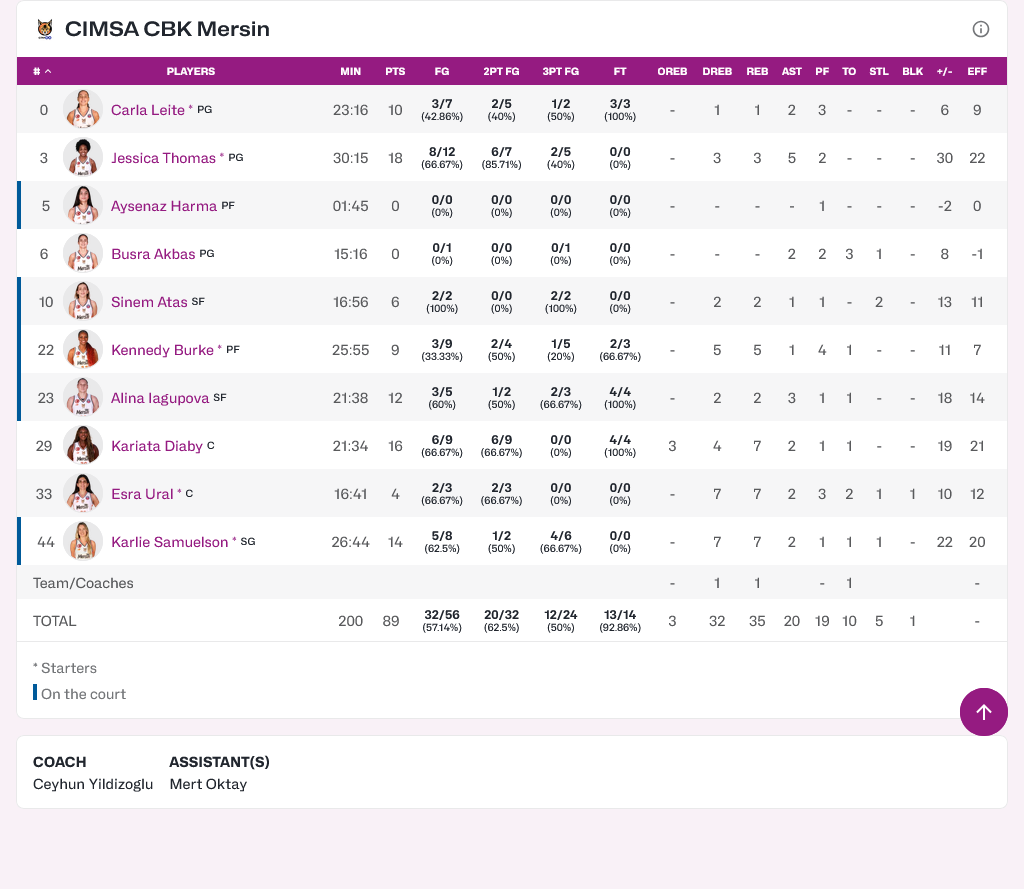This screenshot has height=889, width=1024.
Task: Select the Team/Coaches row label
Action: coord(84,583)
